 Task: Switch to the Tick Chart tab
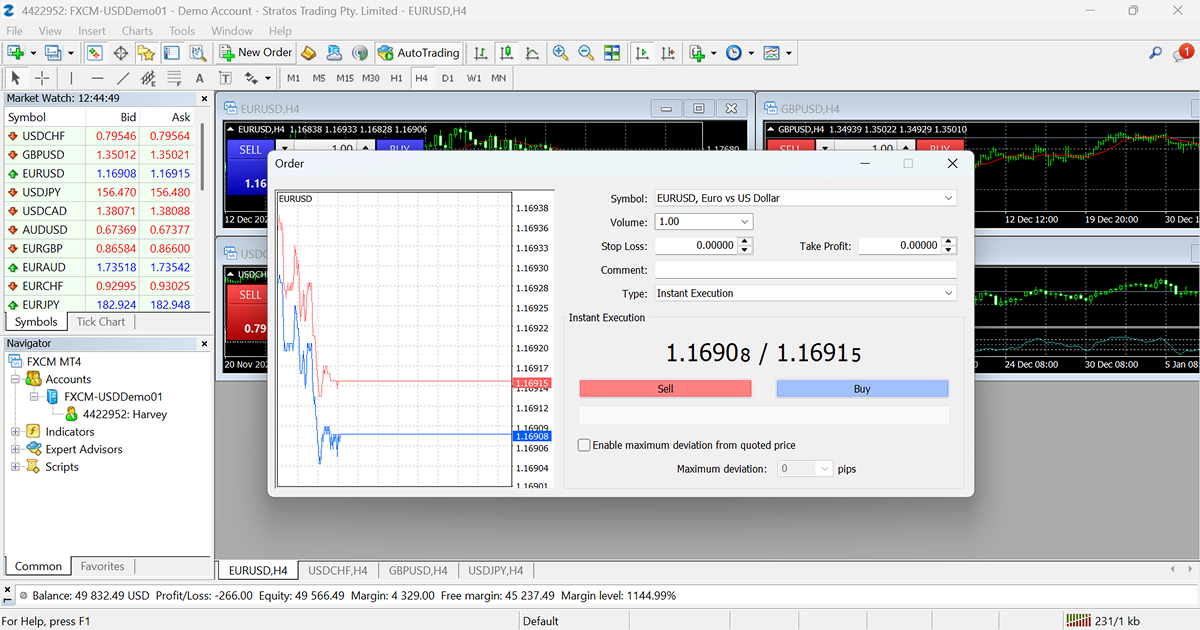pyautogui.click(x=101, y=322)
